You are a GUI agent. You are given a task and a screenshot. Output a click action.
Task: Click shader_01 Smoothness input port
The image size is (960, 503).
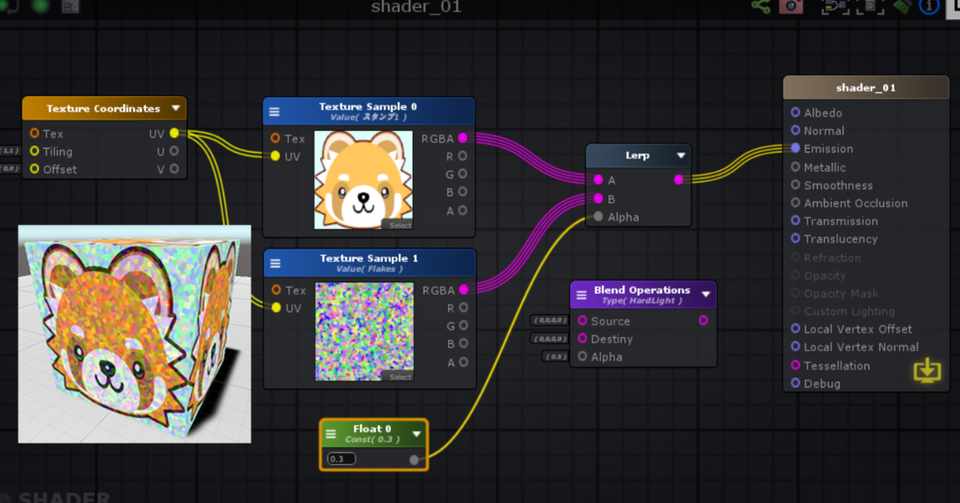pos(795,184)
